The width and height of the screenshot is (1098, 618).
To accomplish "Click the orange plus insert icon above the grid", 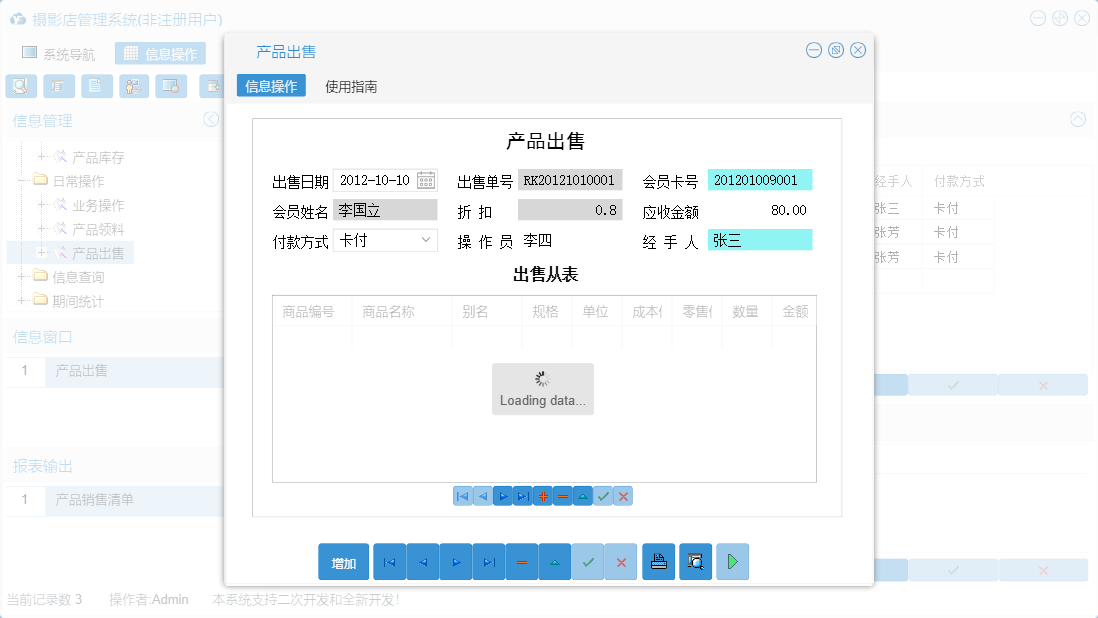I will click(542, 495).
